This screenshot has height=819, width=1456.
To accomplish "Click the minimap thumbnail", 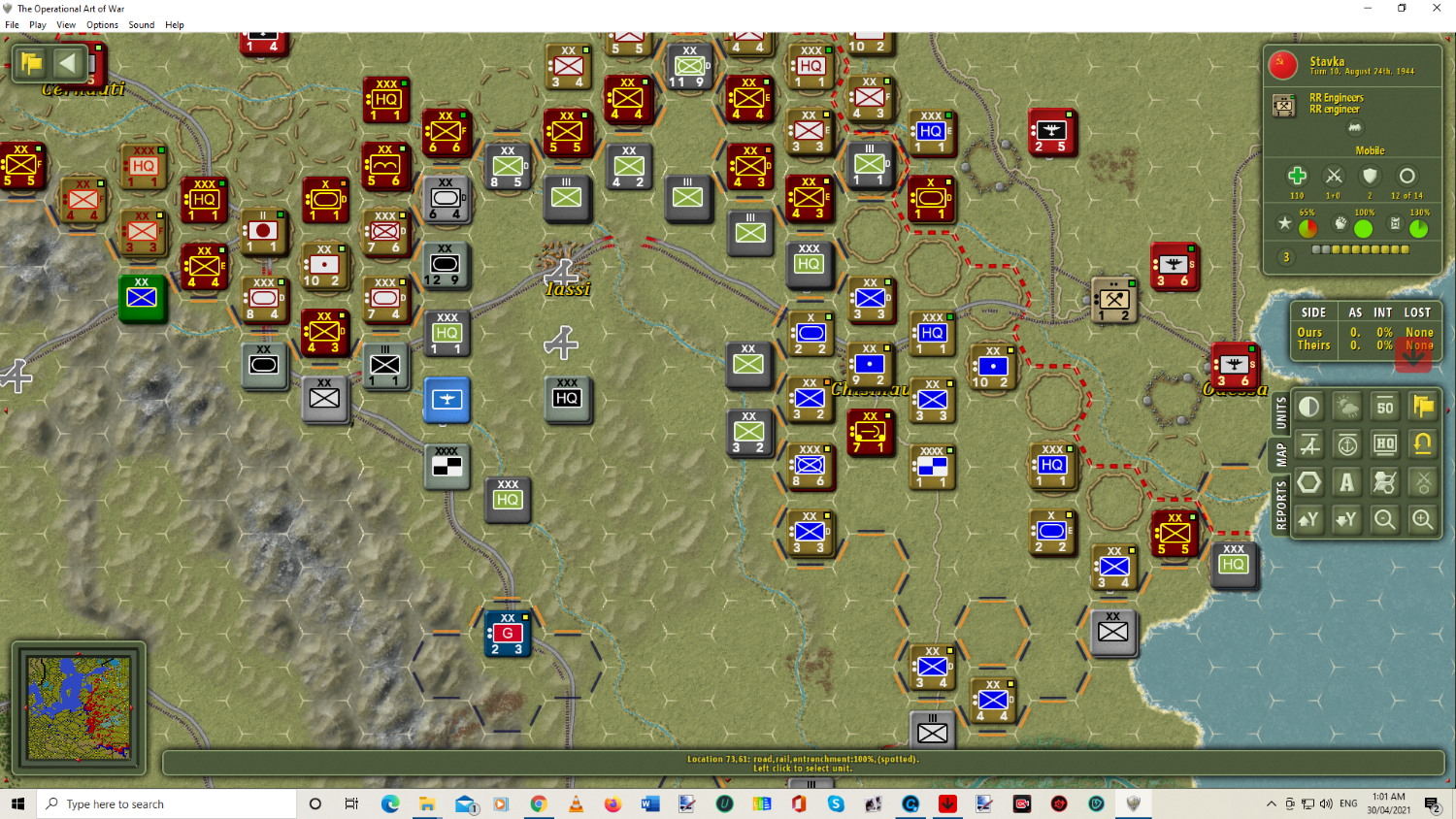I will point(79,707).
